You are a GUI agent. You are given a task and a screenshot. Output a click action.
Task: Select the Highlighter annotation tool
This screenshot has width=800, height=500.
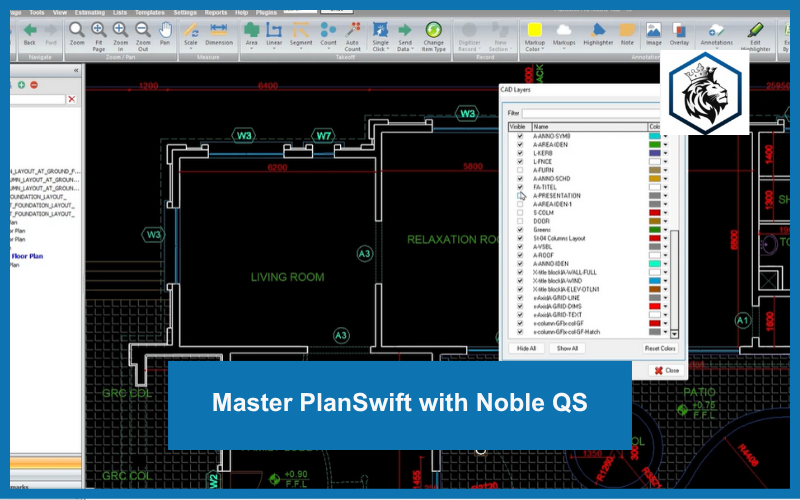[x=599, y=32]
